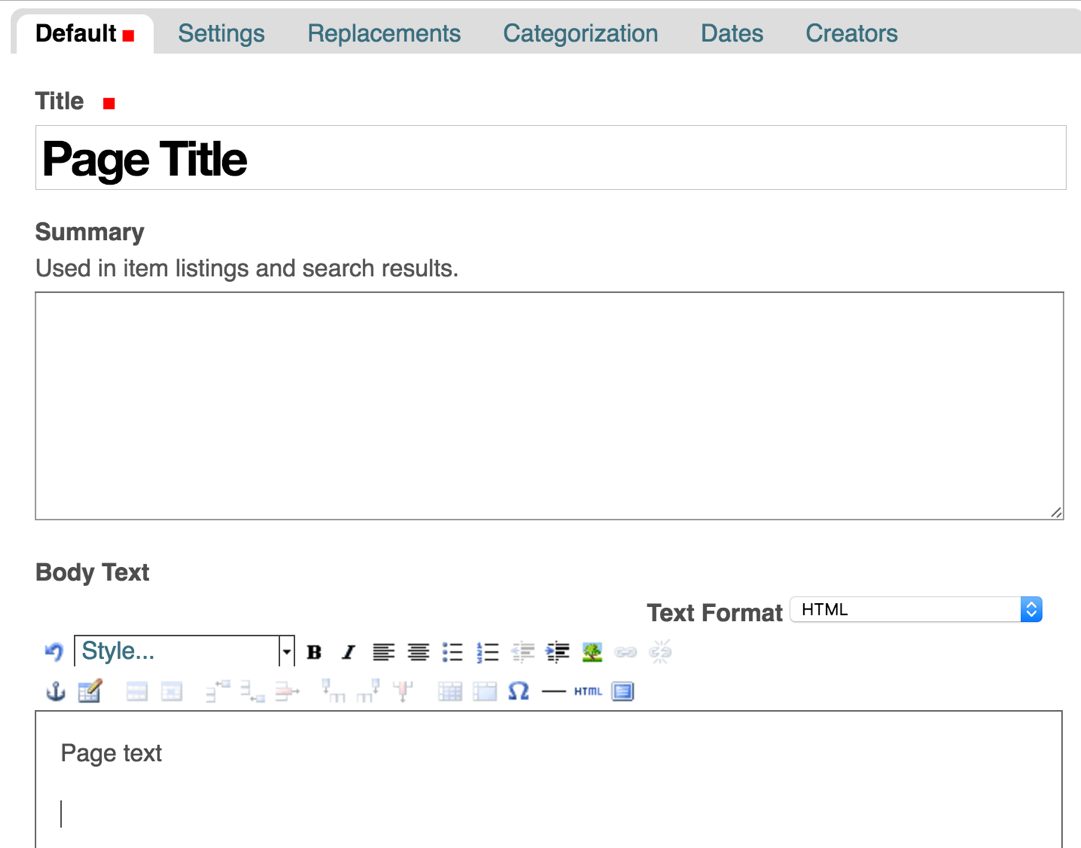The image size is (1081, 848).
Task: Open table row properties
Action: 137,691
